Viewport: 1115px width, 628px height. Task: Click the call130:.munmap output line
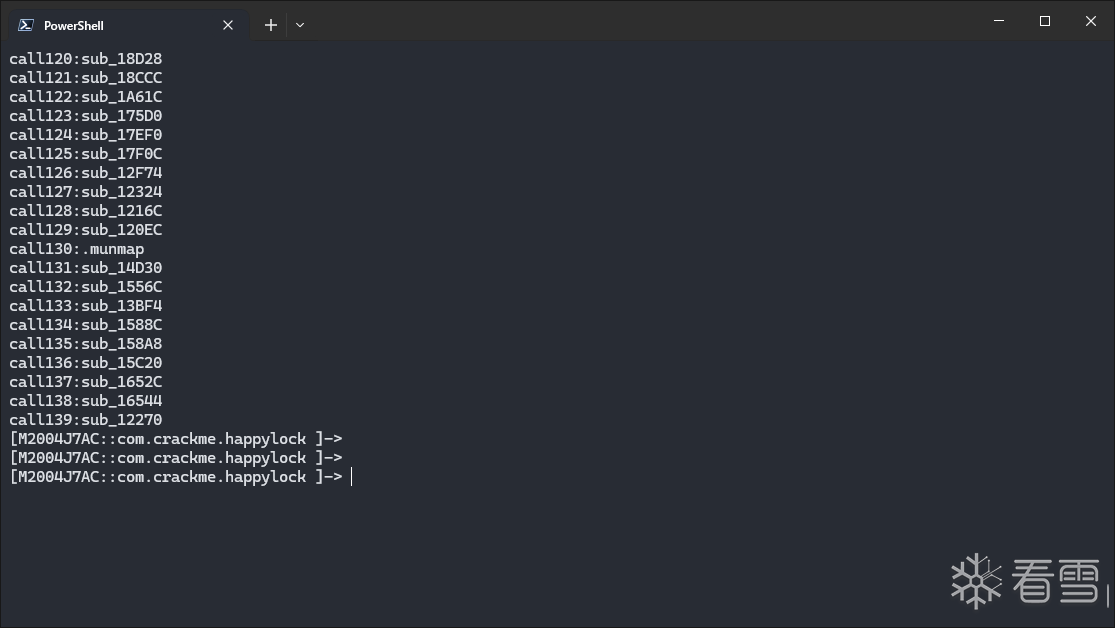[77, 249]
